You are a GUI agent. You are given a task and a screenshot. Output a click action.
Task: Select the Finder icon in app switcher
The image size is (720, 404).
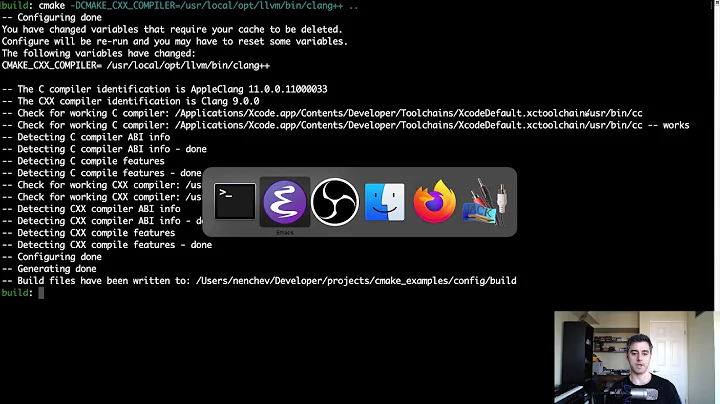384,202
